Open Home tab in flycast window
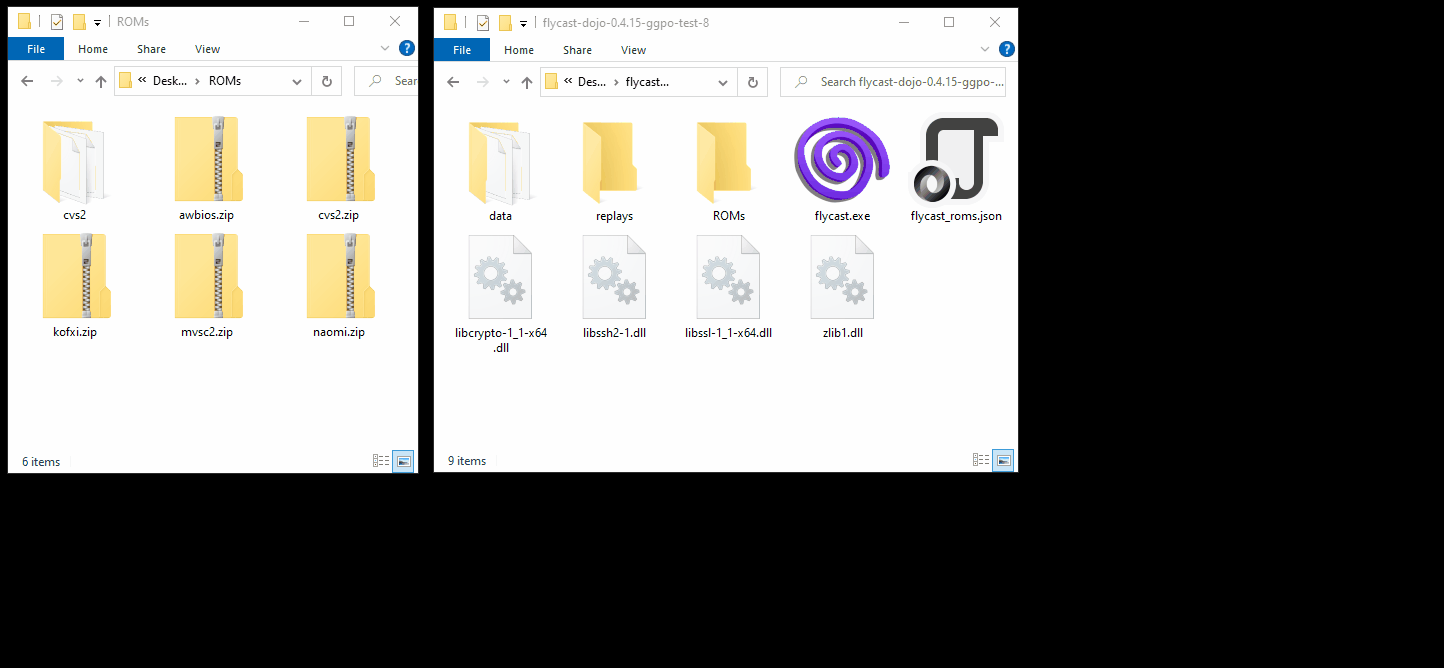Viewport: 1444px width, 668px height. pos(519,49)
